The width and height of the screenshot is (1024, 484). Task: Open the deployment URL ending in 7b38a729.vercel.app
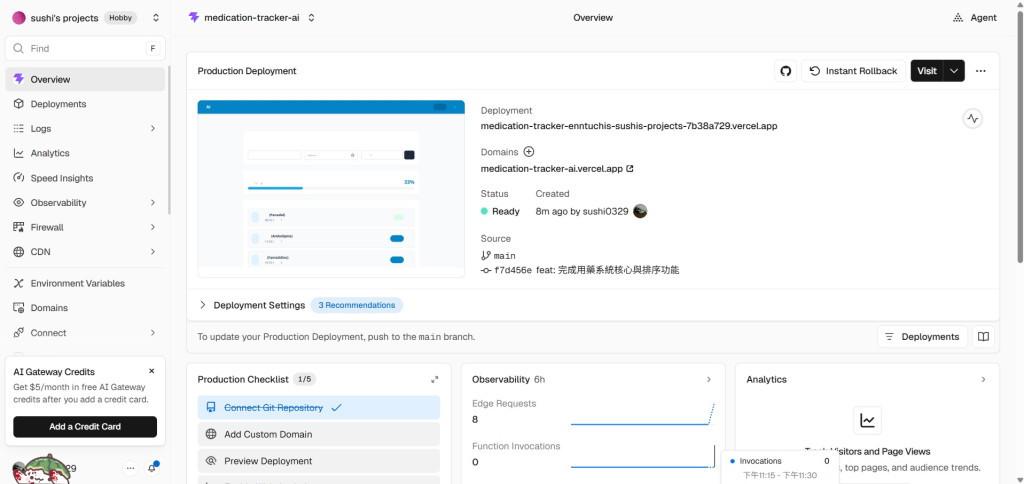629,126
